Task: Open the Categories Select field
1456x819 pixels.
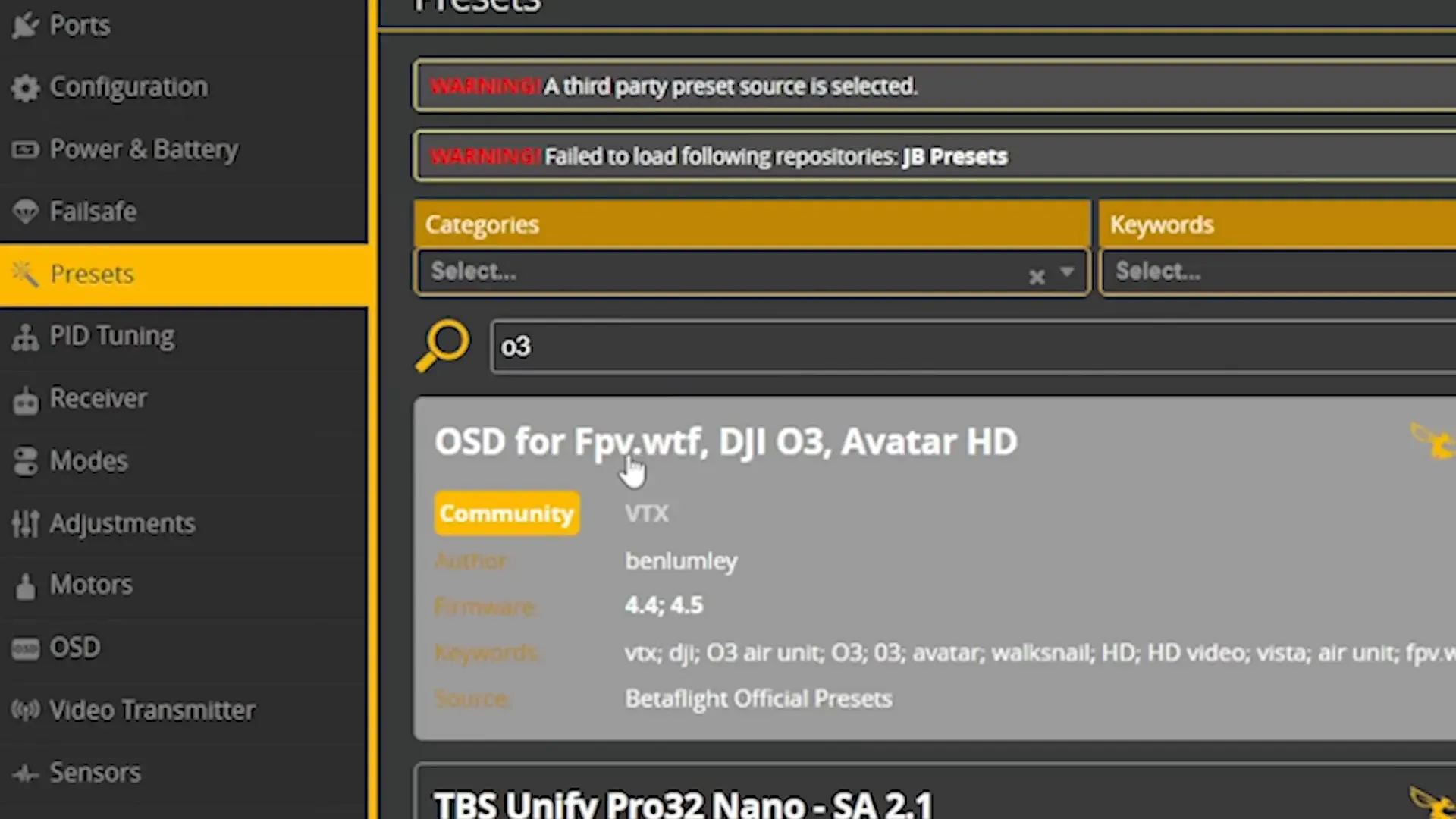Action: coord(752,271)
